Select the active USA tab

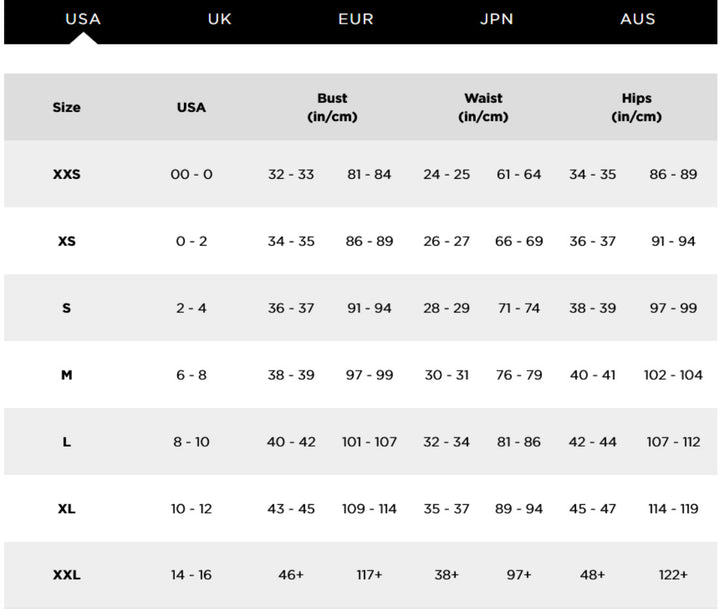point(82,19)
